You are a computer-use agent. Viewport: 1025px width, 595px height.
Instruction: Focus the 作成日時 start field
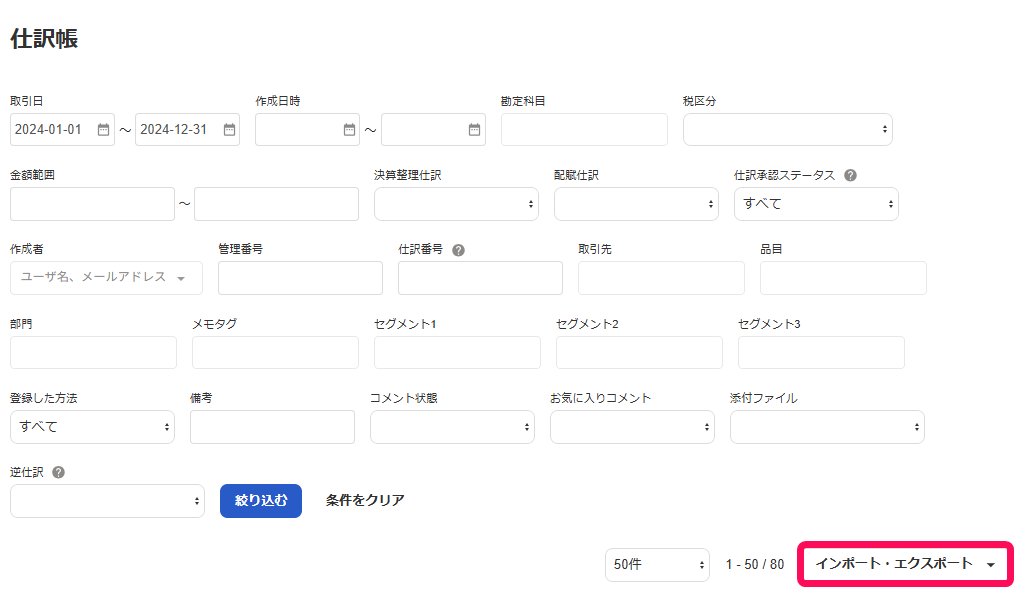tap(307, 129)
